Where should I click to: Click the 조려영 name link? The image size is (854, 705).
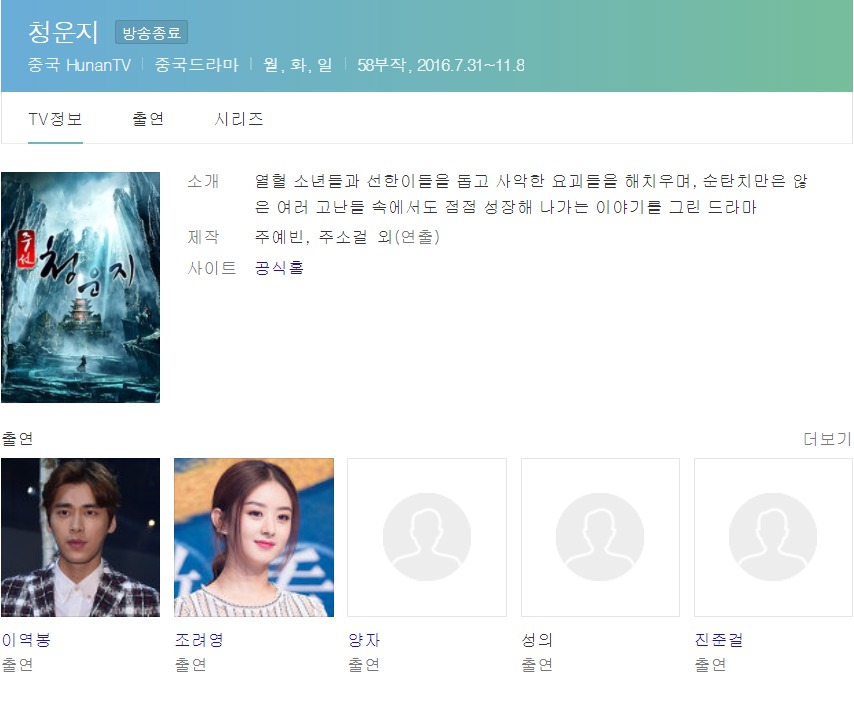pos(199,640)
